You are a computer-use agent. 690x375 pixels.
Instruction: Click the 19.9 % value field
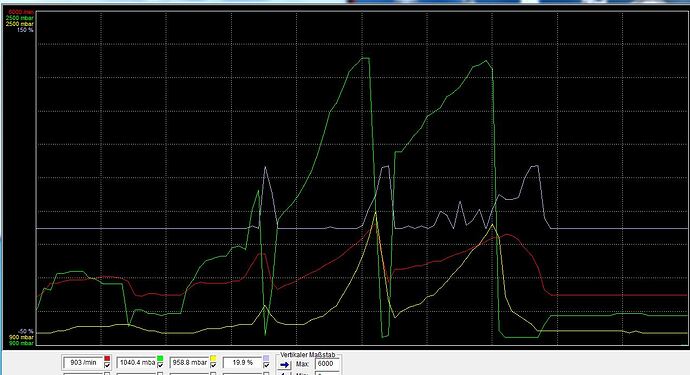[x=242, y=363]
